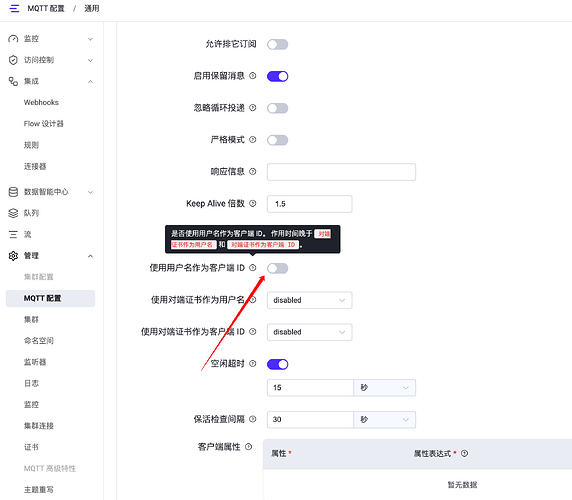Click the 管理 gear icon
The height and width of the screenshot is (500, 572).
click(13, 256)
